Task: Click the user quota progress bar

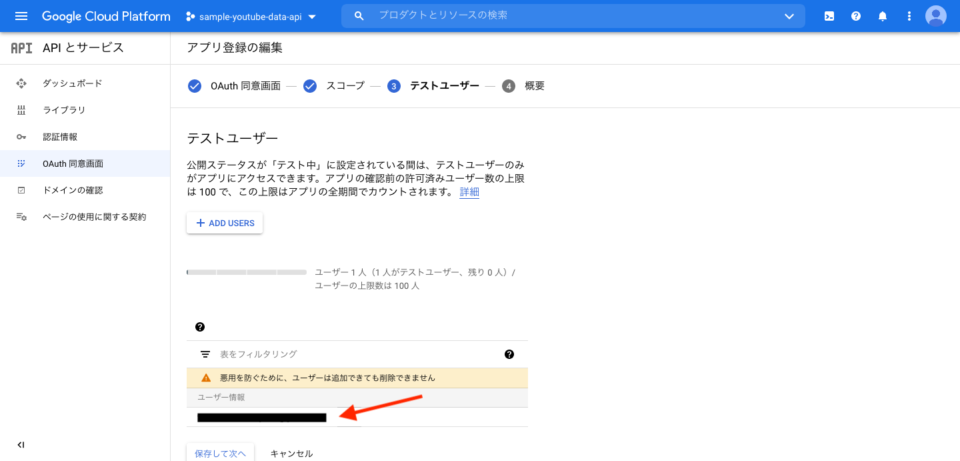Action: [247, 272]
